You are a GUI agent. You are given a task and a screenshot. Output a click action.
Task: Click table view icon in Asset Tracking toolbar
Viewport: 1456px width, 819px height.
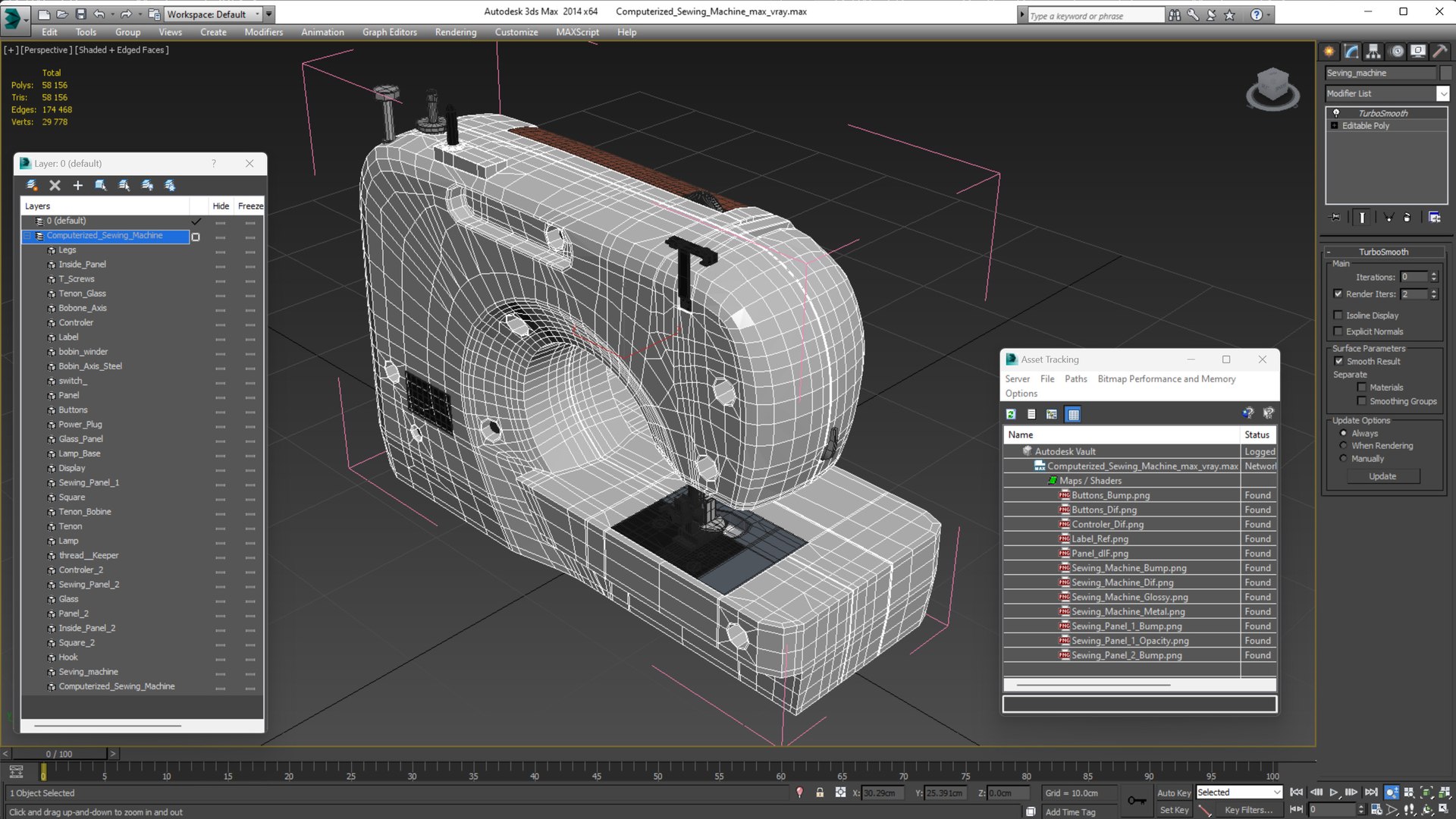pos(1072,414)
